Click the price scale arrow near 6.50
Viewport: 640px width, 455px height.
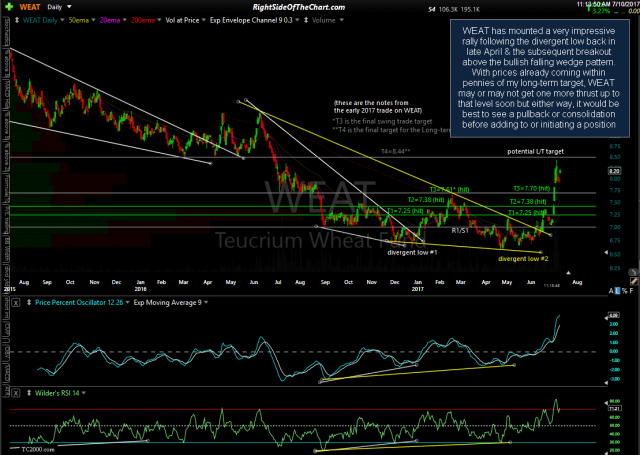pos(606,253)
